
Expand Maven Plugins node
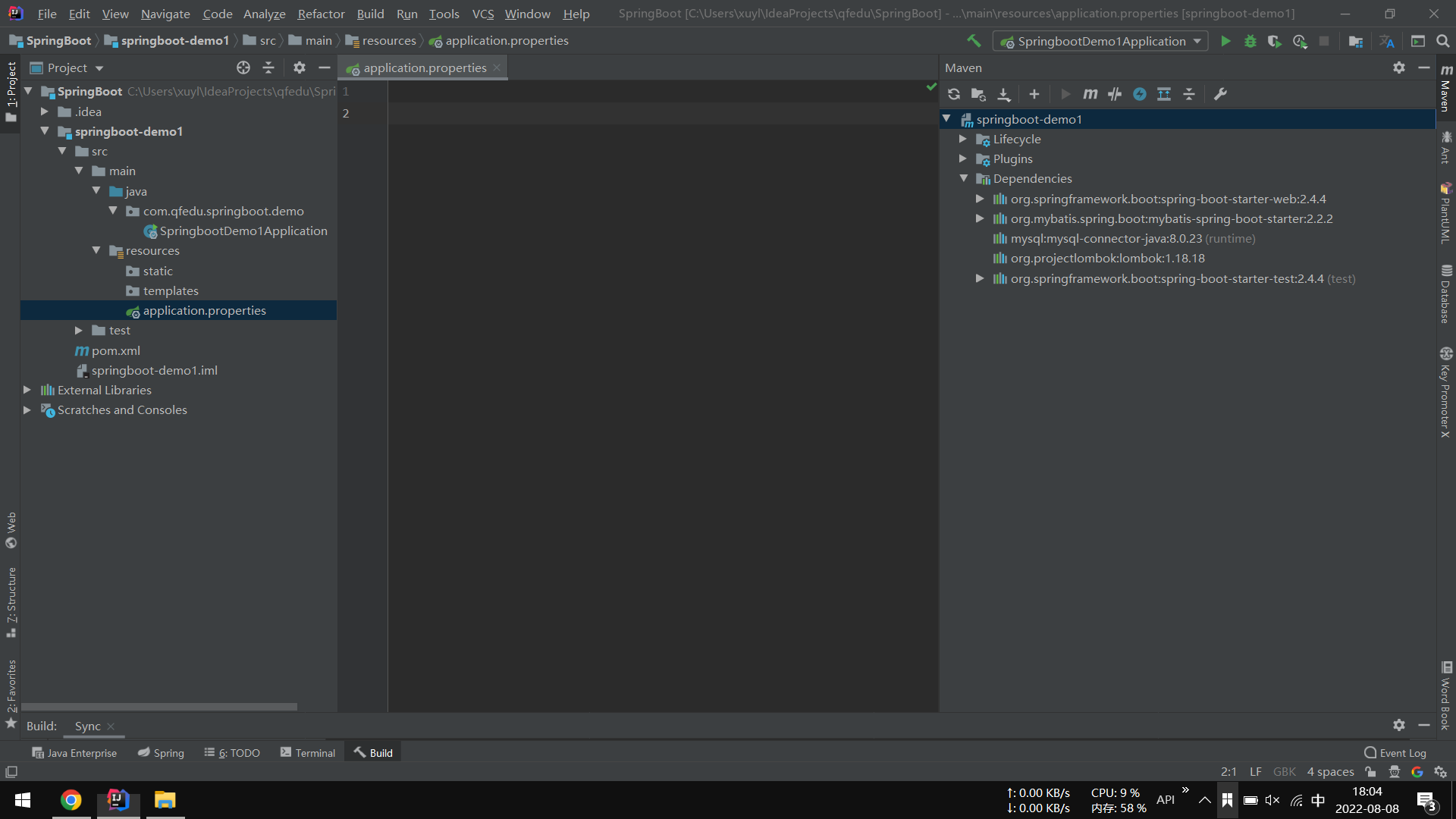point(963,158)
